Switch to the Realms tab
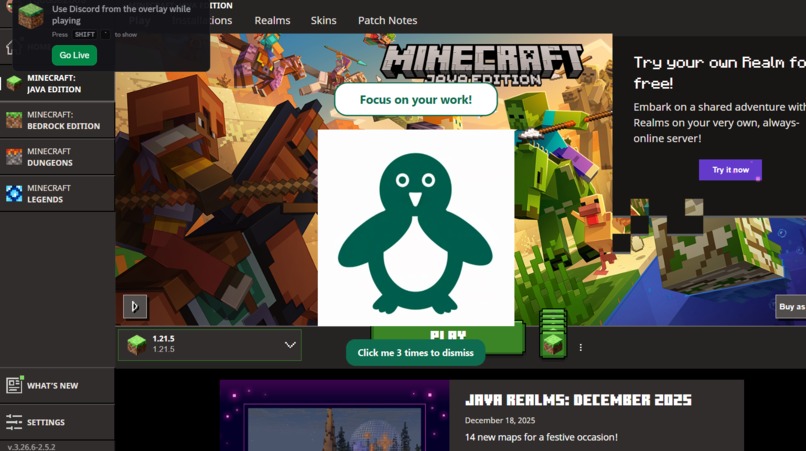 272,21
